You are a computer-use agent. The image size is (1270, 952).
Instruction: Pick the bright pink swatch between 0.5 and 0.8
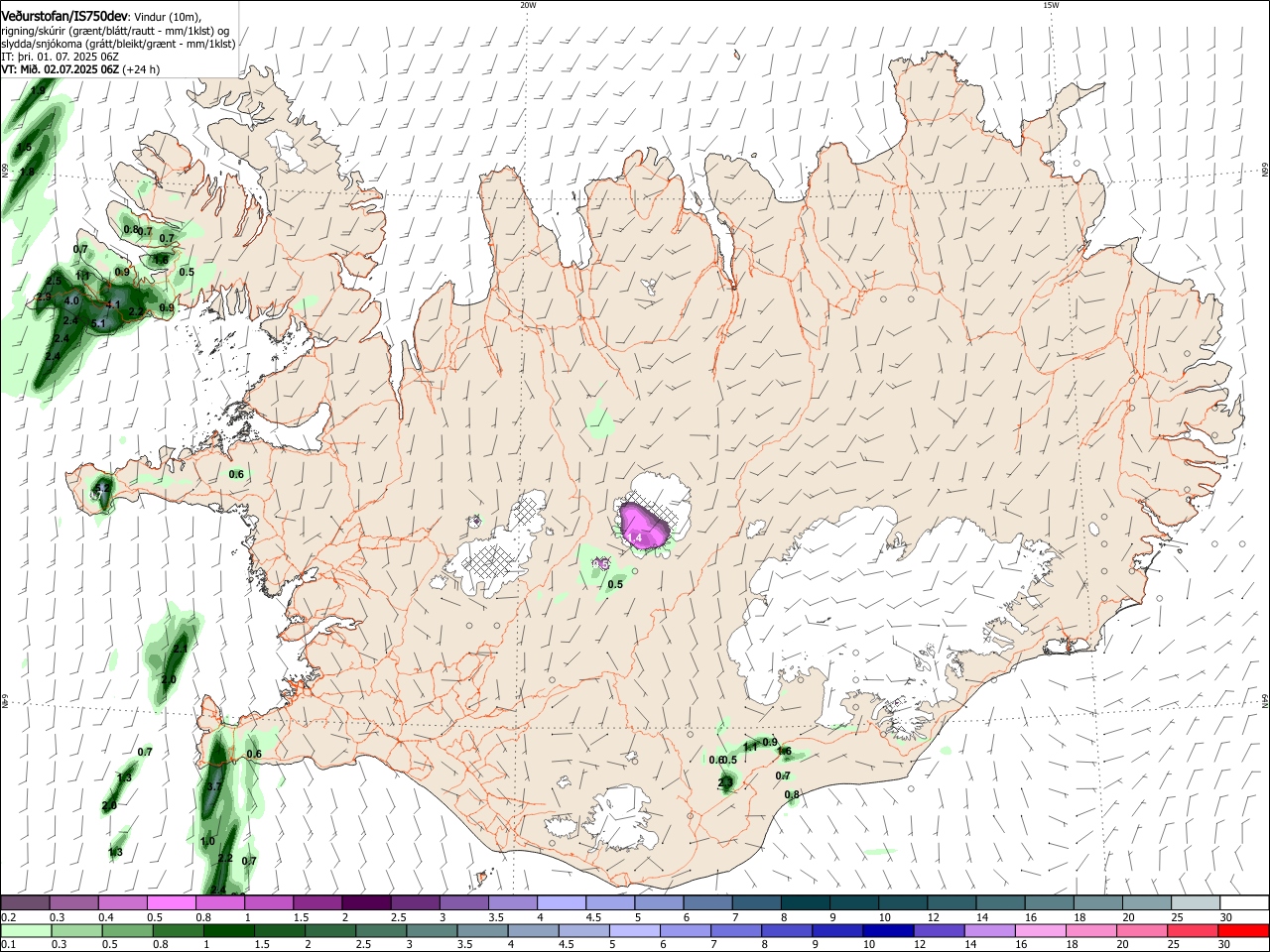[172, 902]
